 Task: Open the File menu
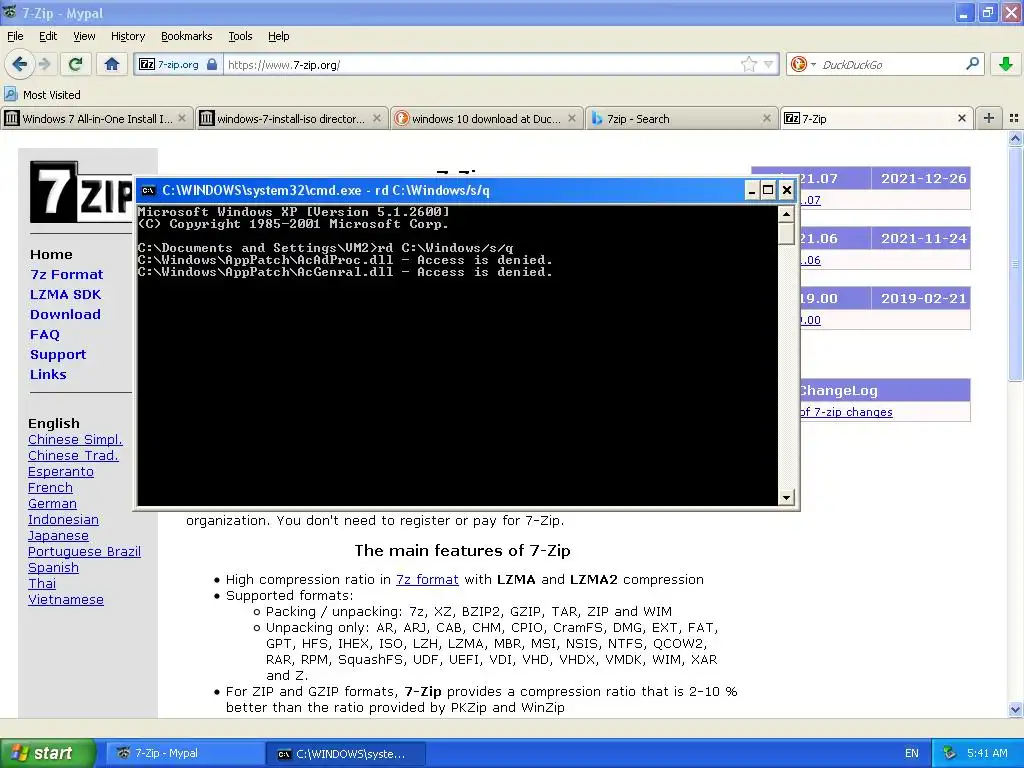tap(15, 36)
